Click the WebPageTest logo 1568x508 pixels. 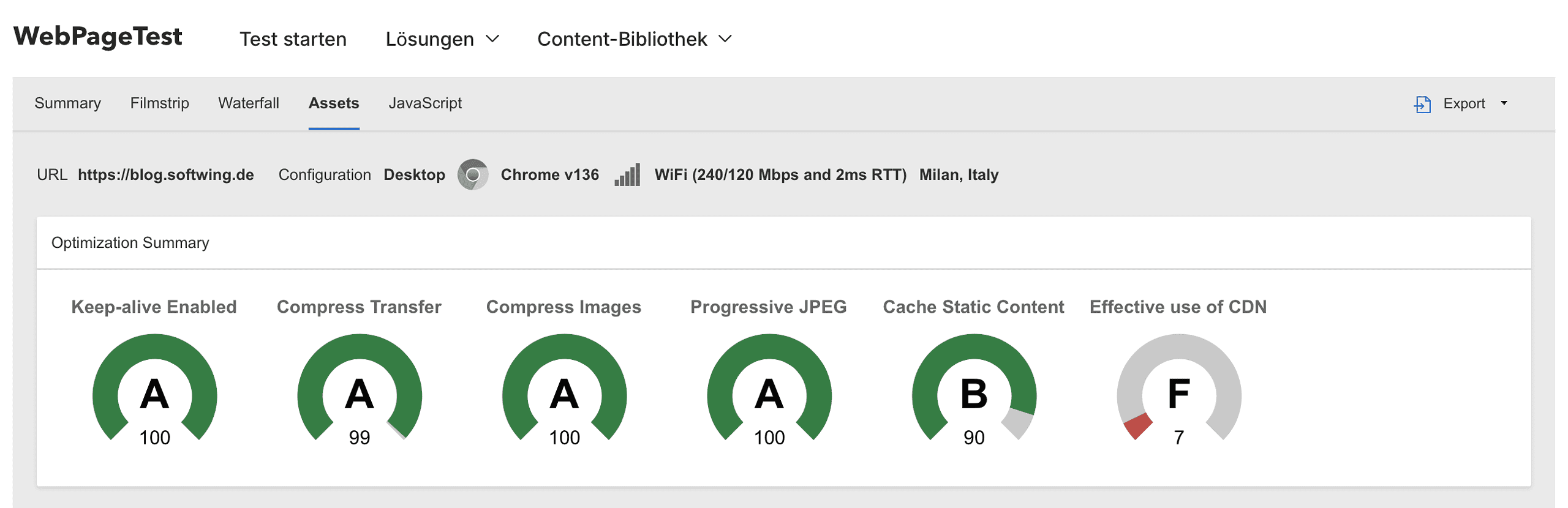tap(98, 37)
